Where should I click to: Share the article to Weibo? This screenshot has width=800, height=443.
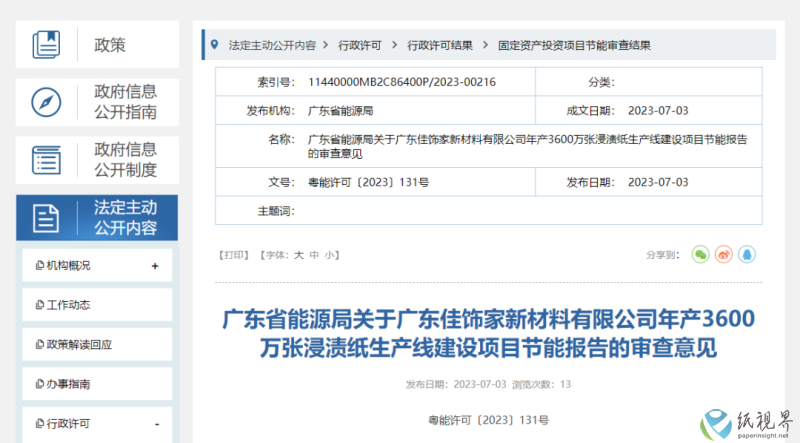(x=723, y=254)
